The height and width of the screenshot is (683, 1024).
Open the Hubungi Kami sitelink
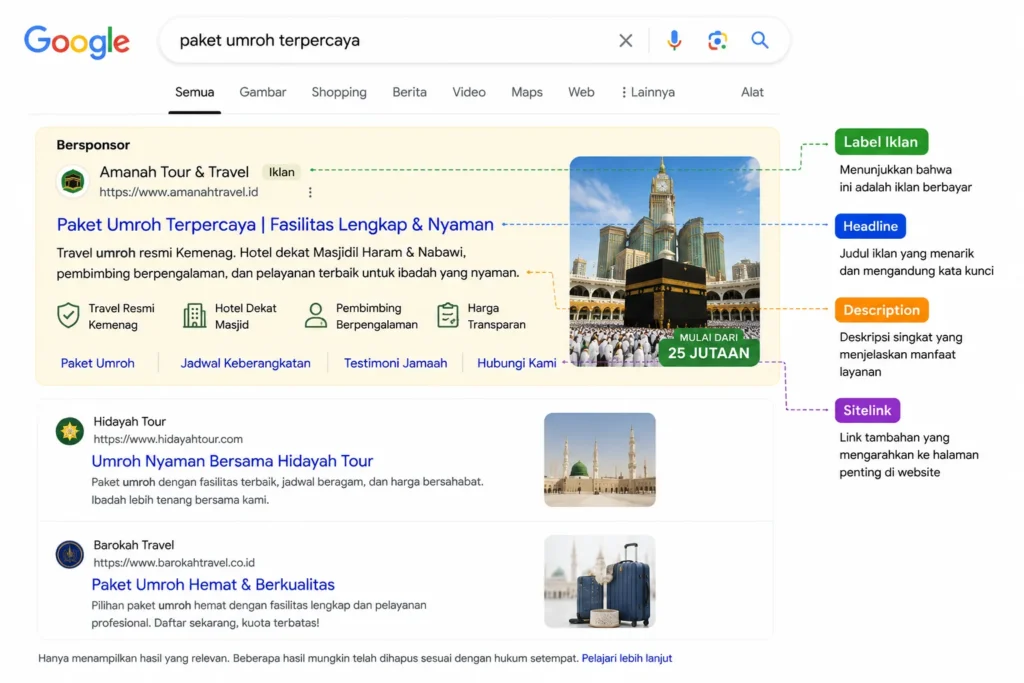pos(517,363)
